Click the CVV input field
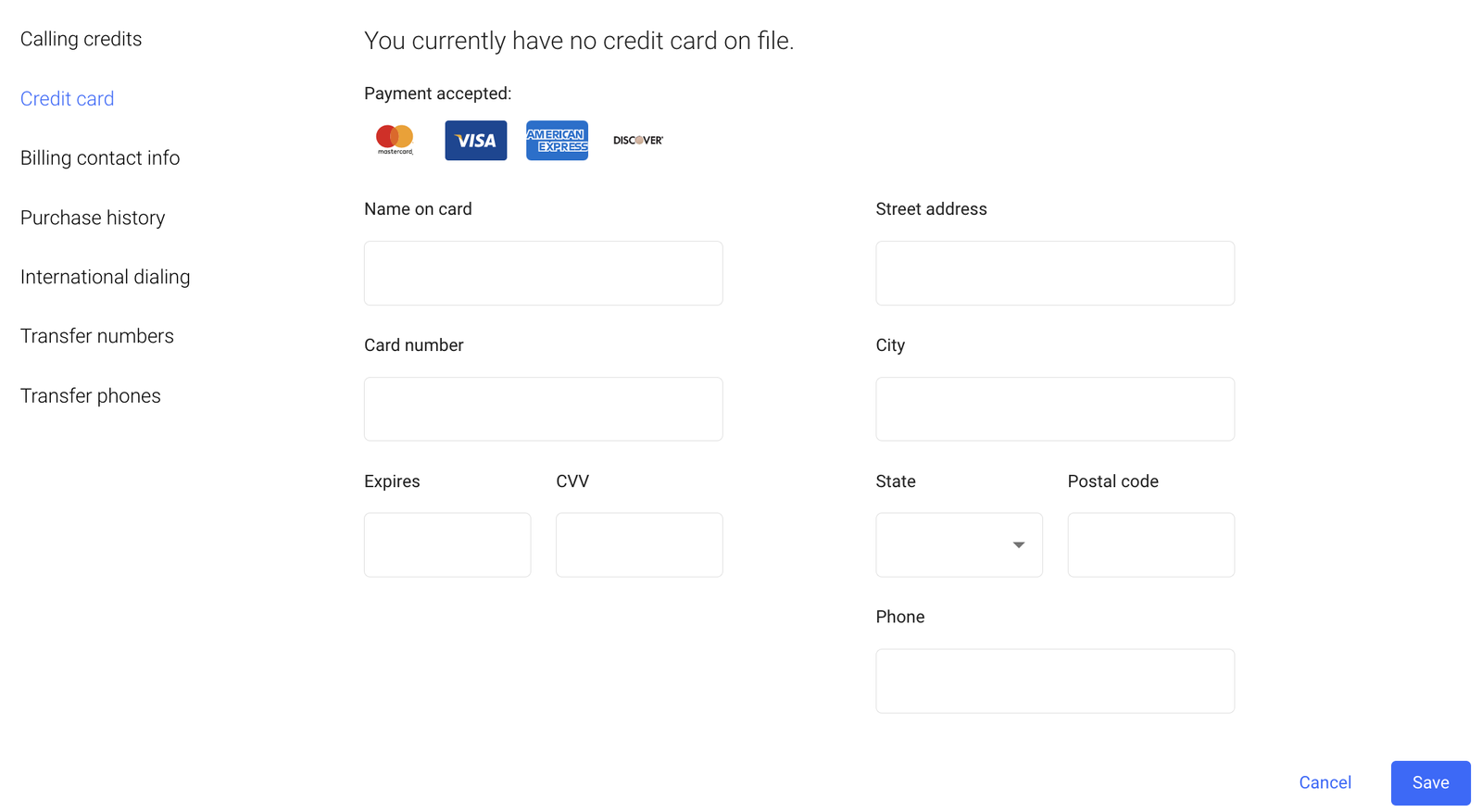1482x812 pixels. [x=639, y=545]
